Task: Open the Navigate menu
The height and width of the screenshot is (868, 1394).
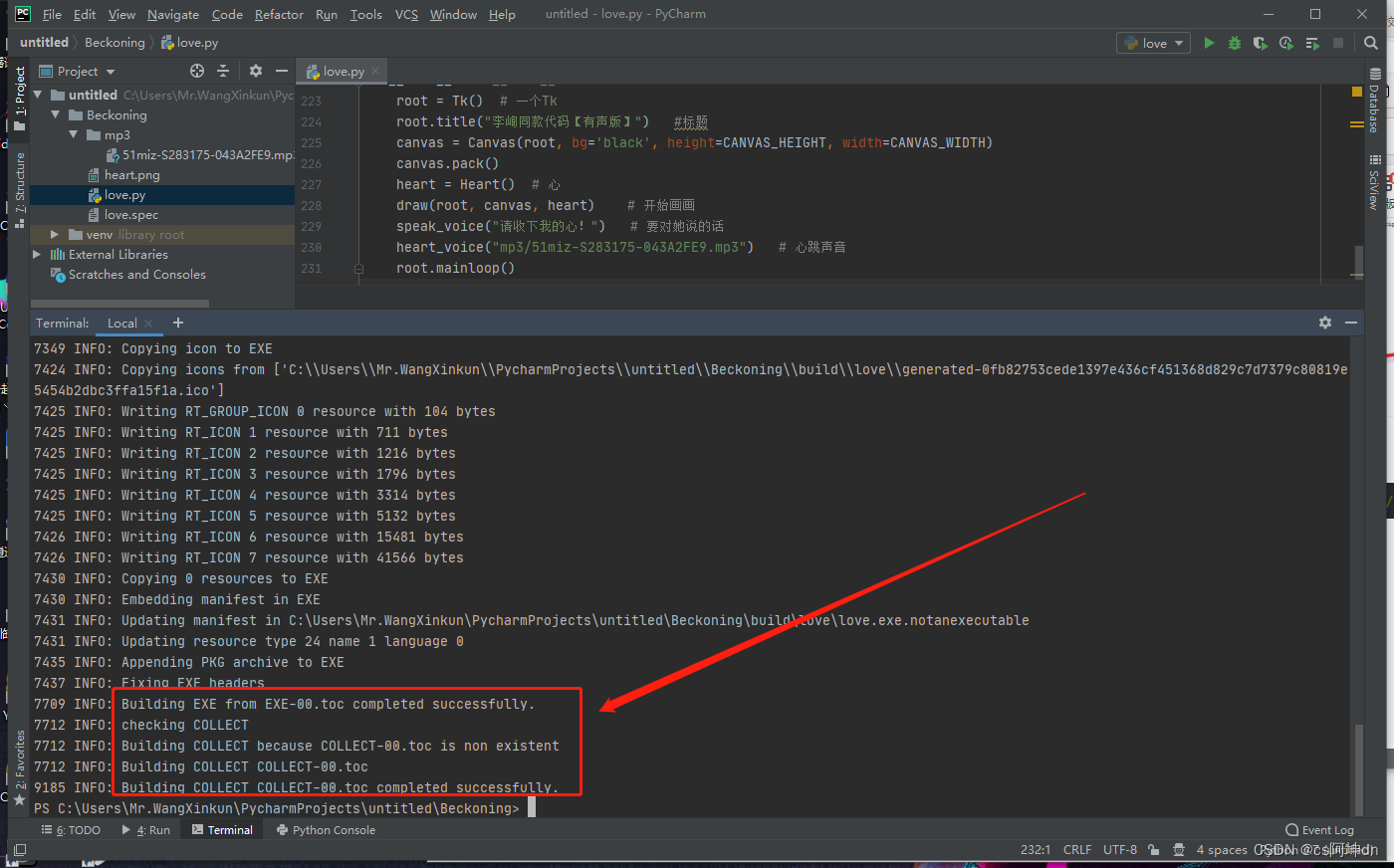Action: pos(173,14)
